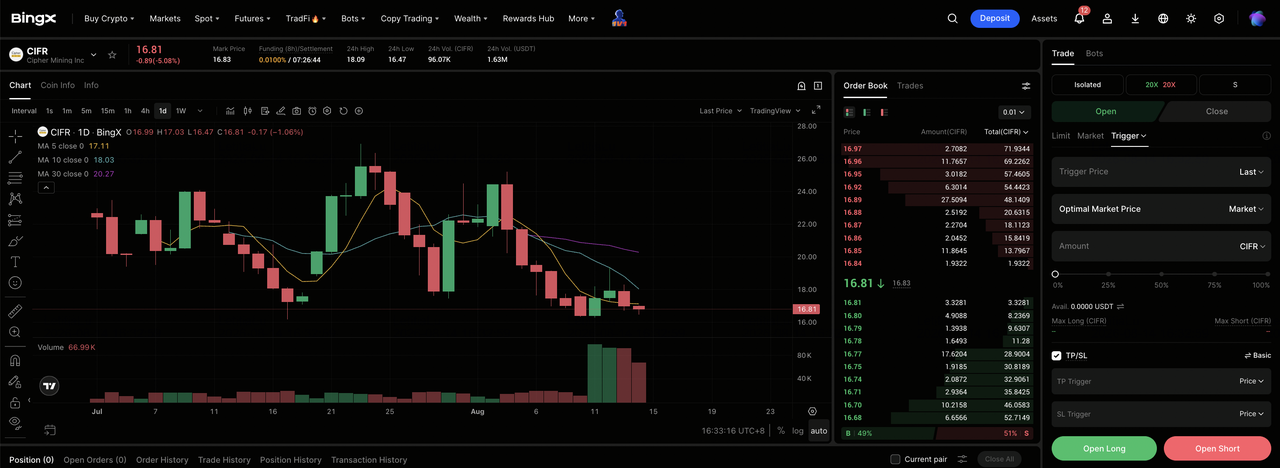Open language globe selector

point(1163,18)
